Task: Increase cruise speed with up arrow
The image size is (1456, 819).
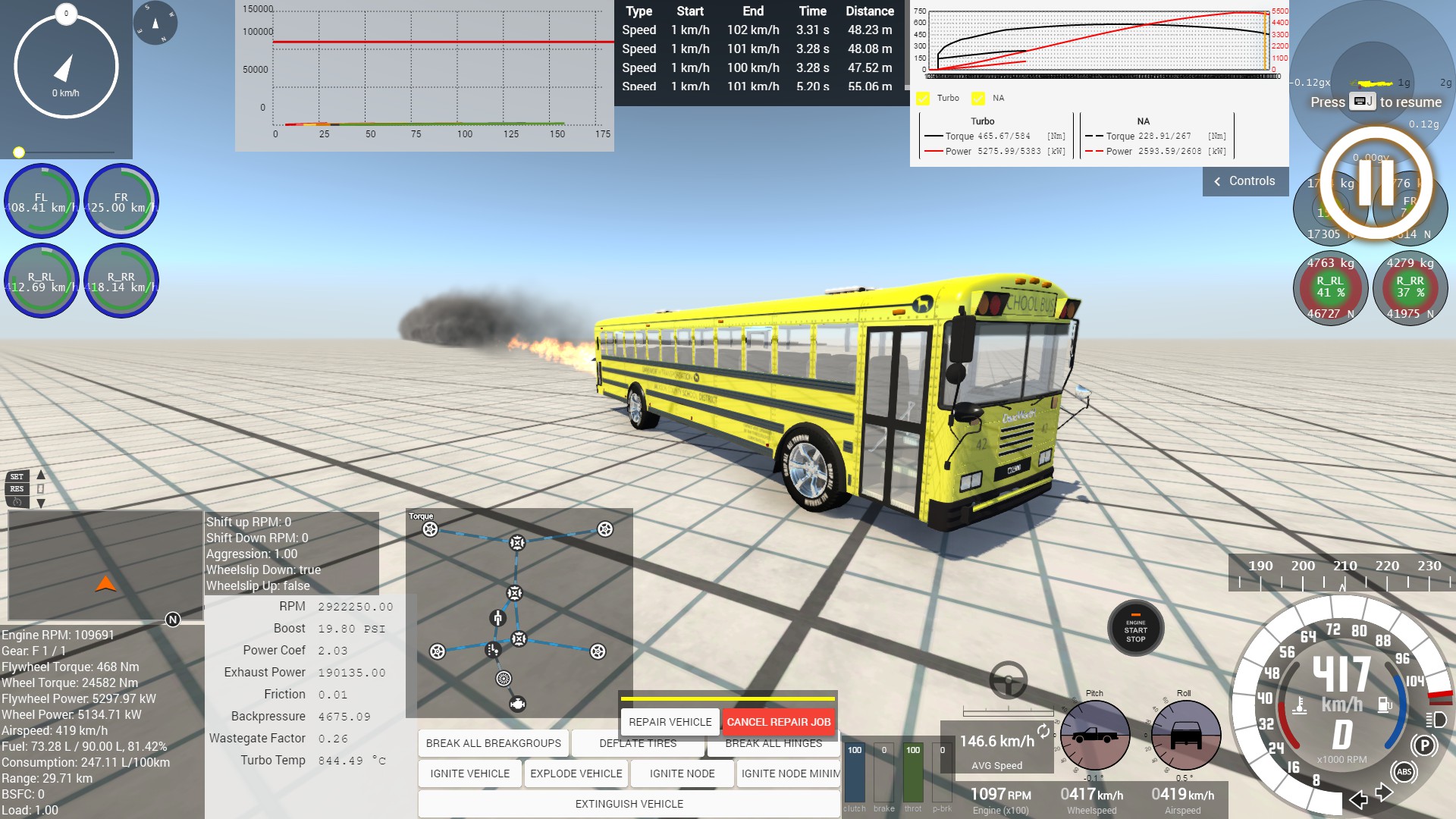Action: pyautogui.click(x=41, y=475)
